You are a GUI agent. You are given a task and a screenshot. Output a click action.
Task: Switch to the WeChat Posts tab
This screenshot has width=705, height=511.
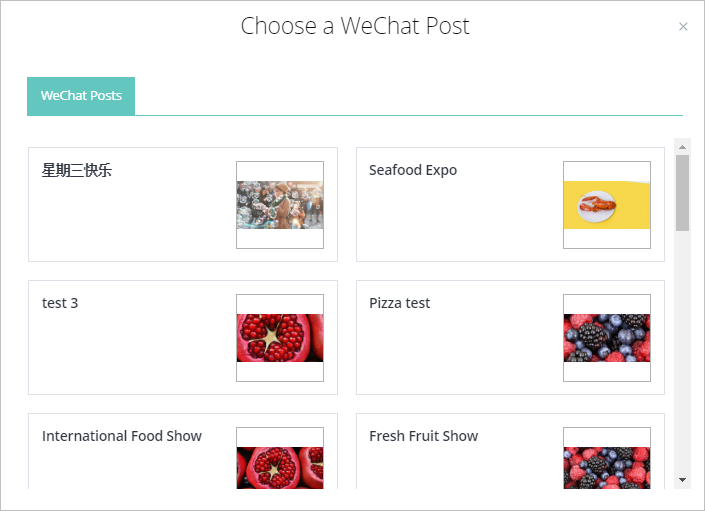coord(81,96)
